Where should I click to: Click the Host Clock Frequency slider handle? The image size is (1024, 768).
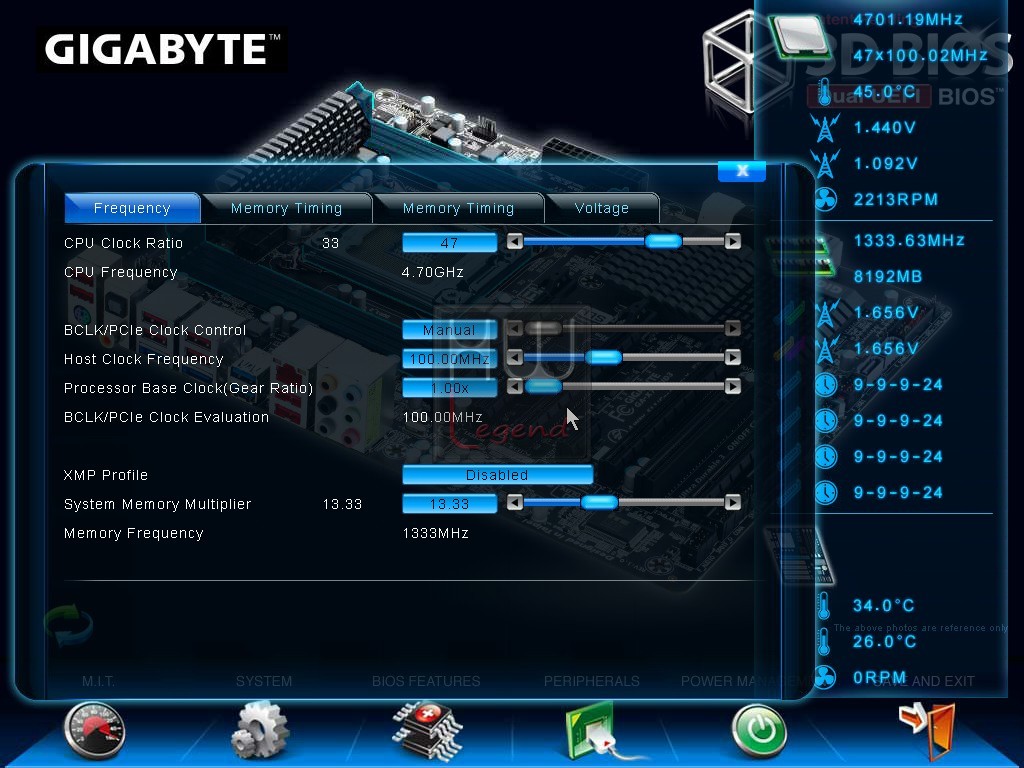pyautogui.click(x=603, y=357)
